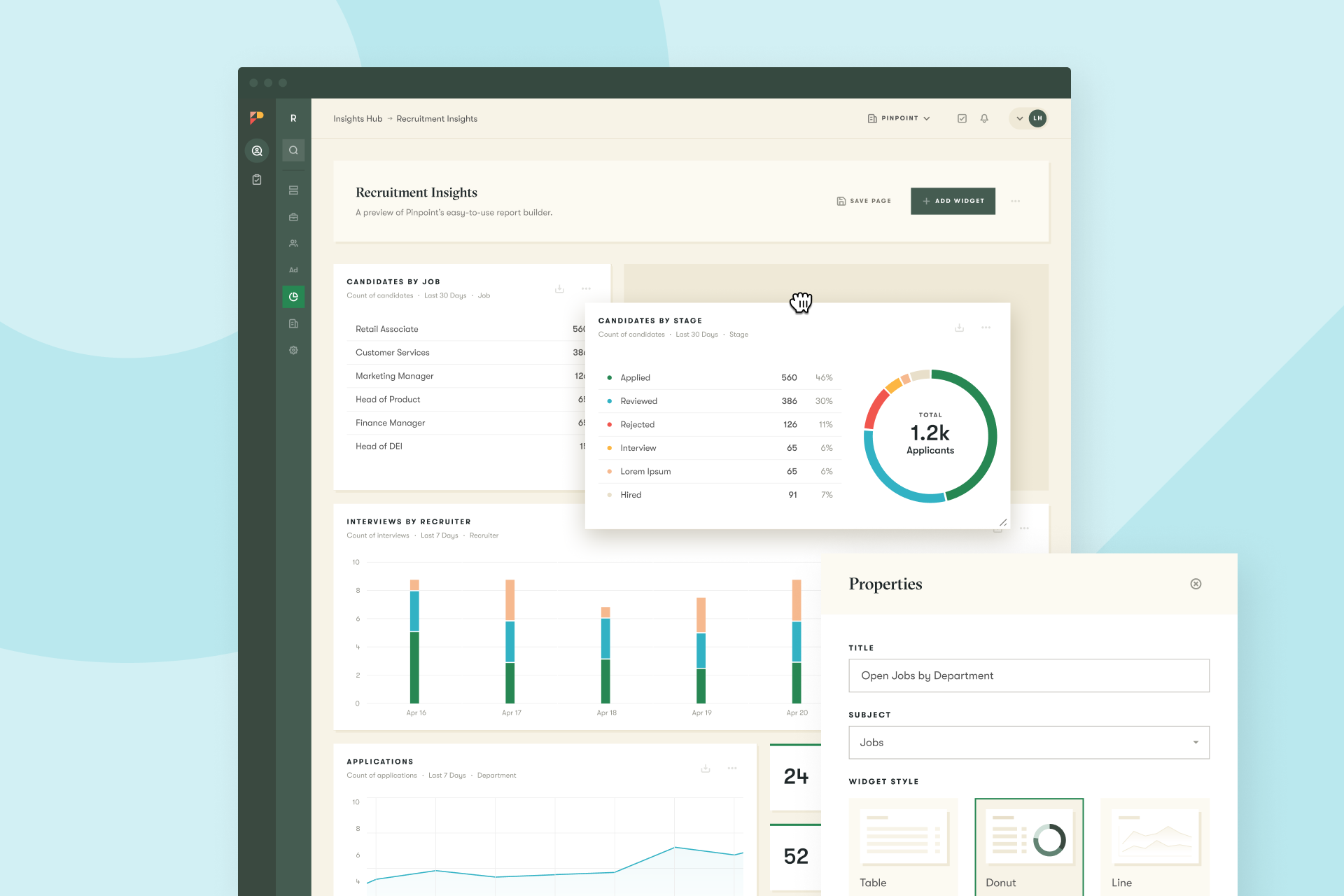Open the Candidates people icon in sidebar
Screen dimensions: 1344x896
tap(293, 243)
